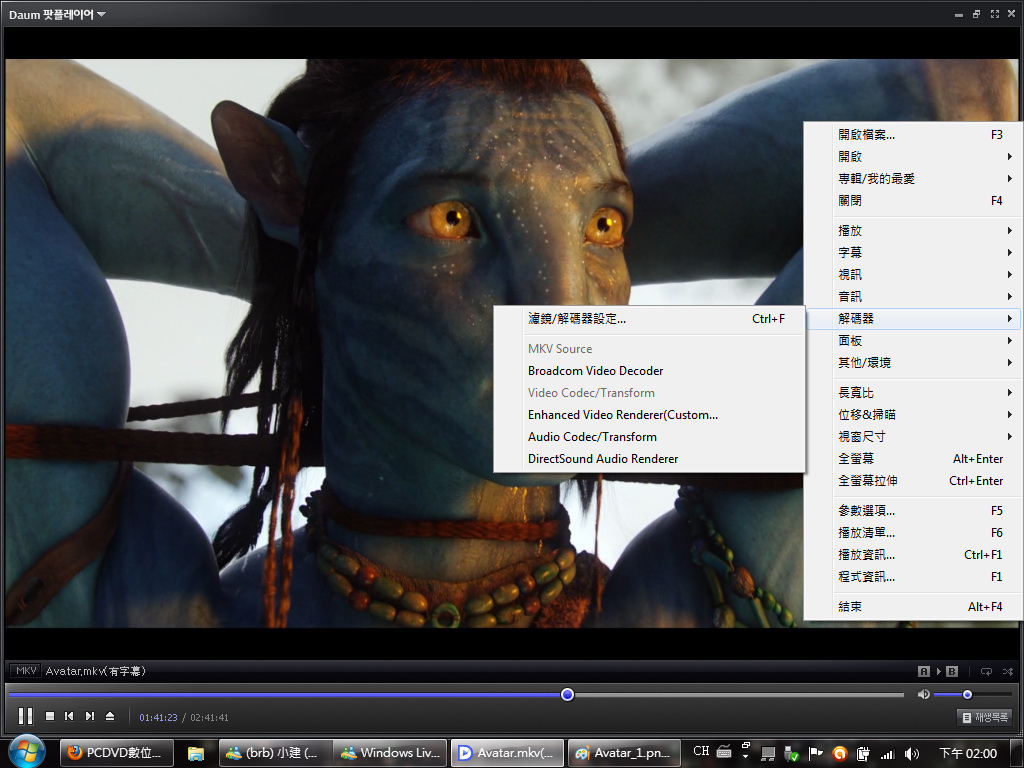Skip to the previous track
1024x768 pixels.
pyautogui.click(x=69, y=716)
